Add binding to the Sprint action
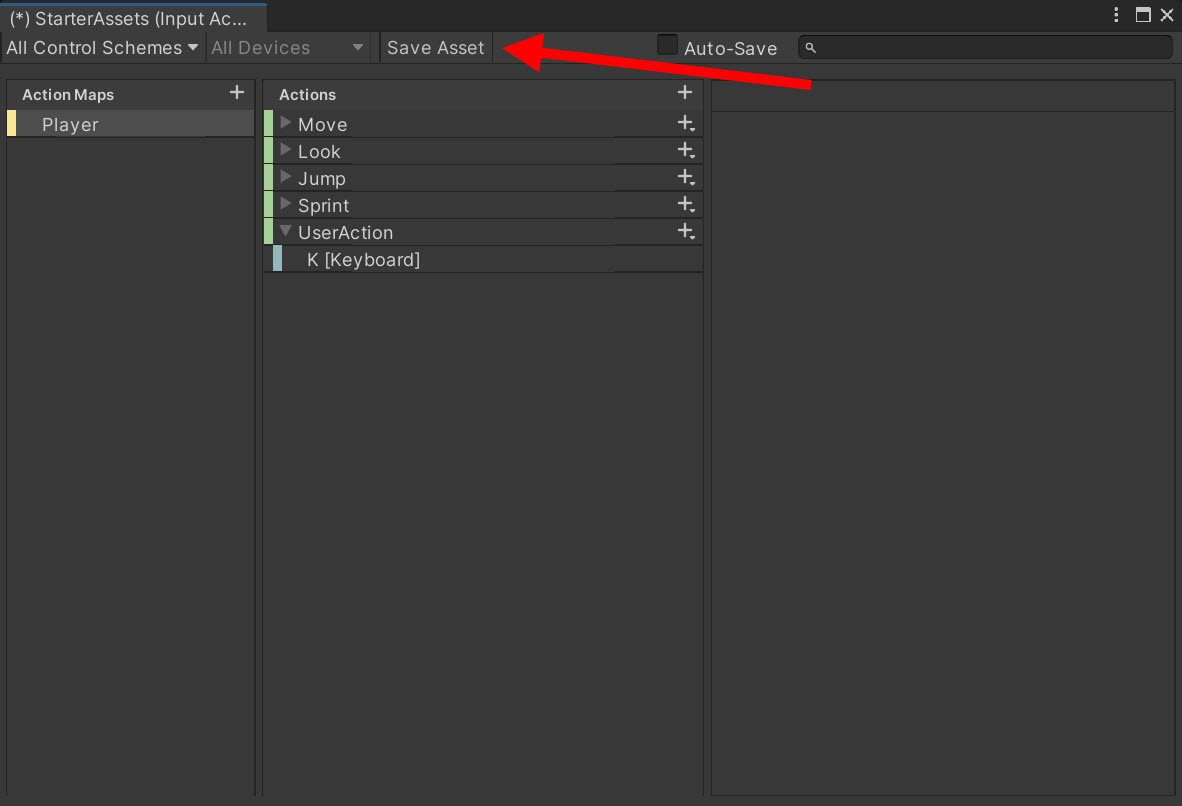The image size is (1182, 806). (x=686, y=204)
